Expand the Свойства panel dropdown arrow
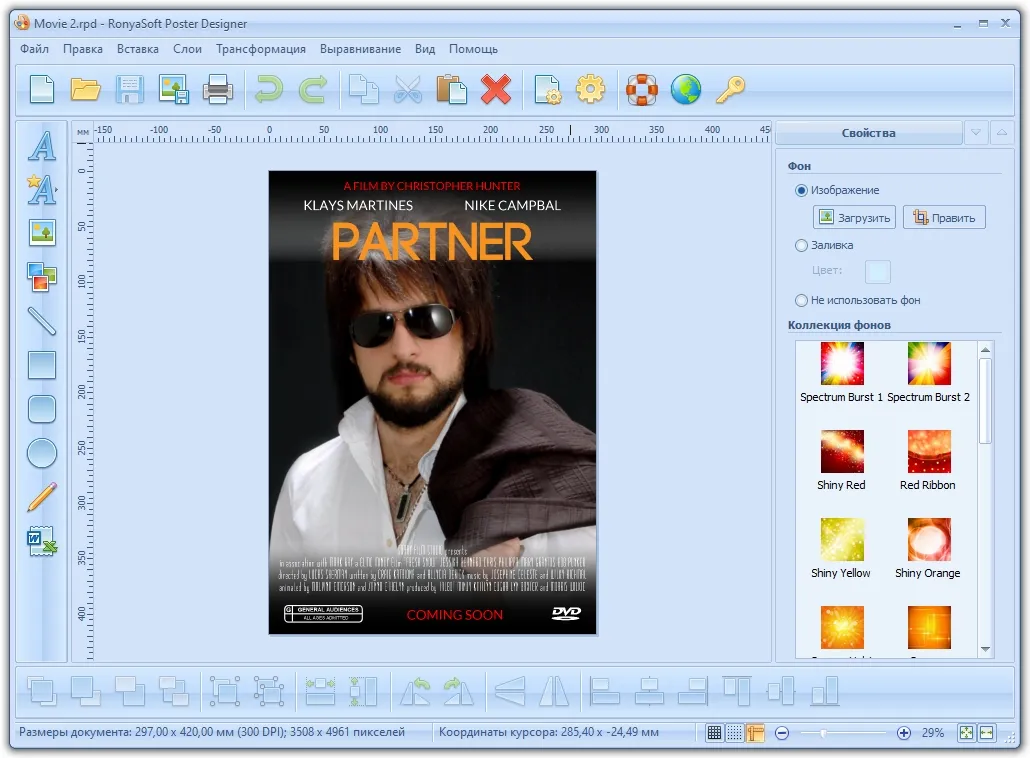This screenshot has width=1030, height=758. (x=975, y=133)
